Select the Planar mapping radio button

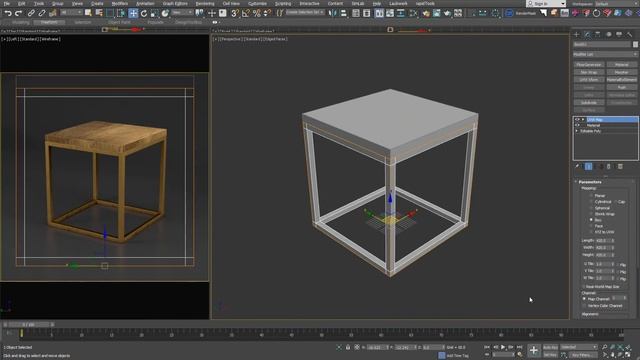pos(591,196)
